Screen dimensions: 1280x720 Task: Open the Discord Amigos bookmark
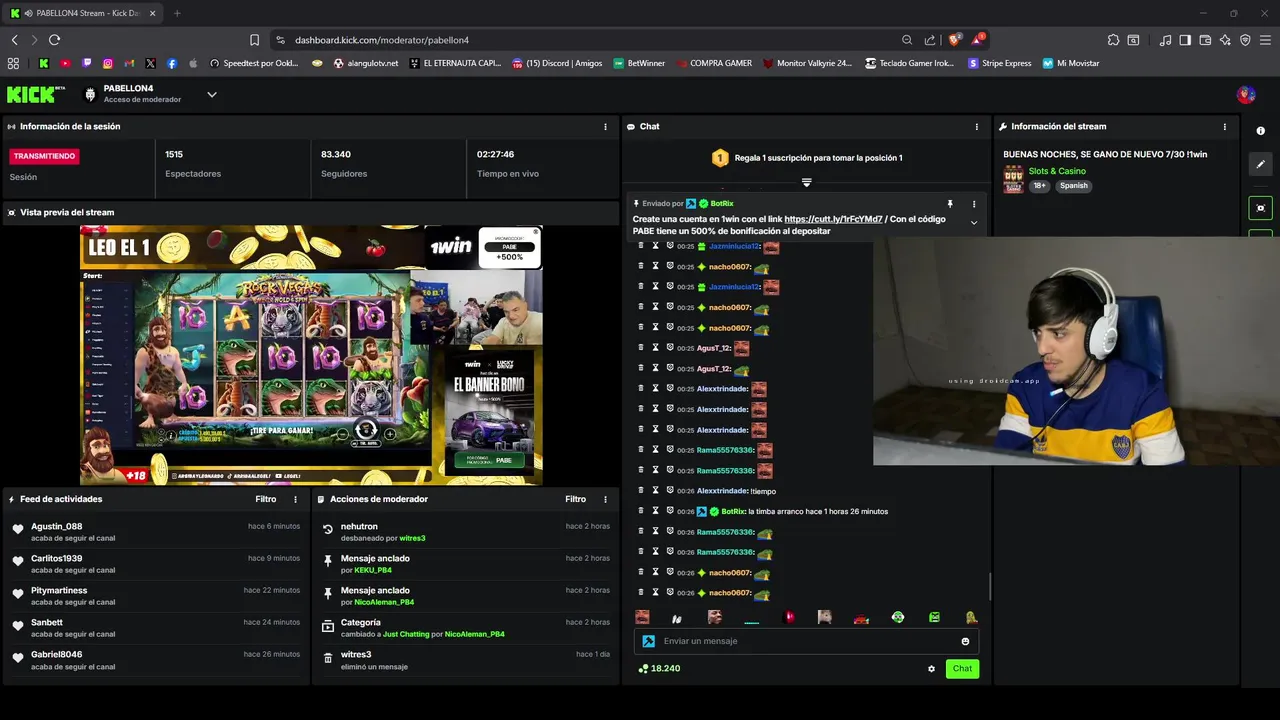(x=557, y=63)
